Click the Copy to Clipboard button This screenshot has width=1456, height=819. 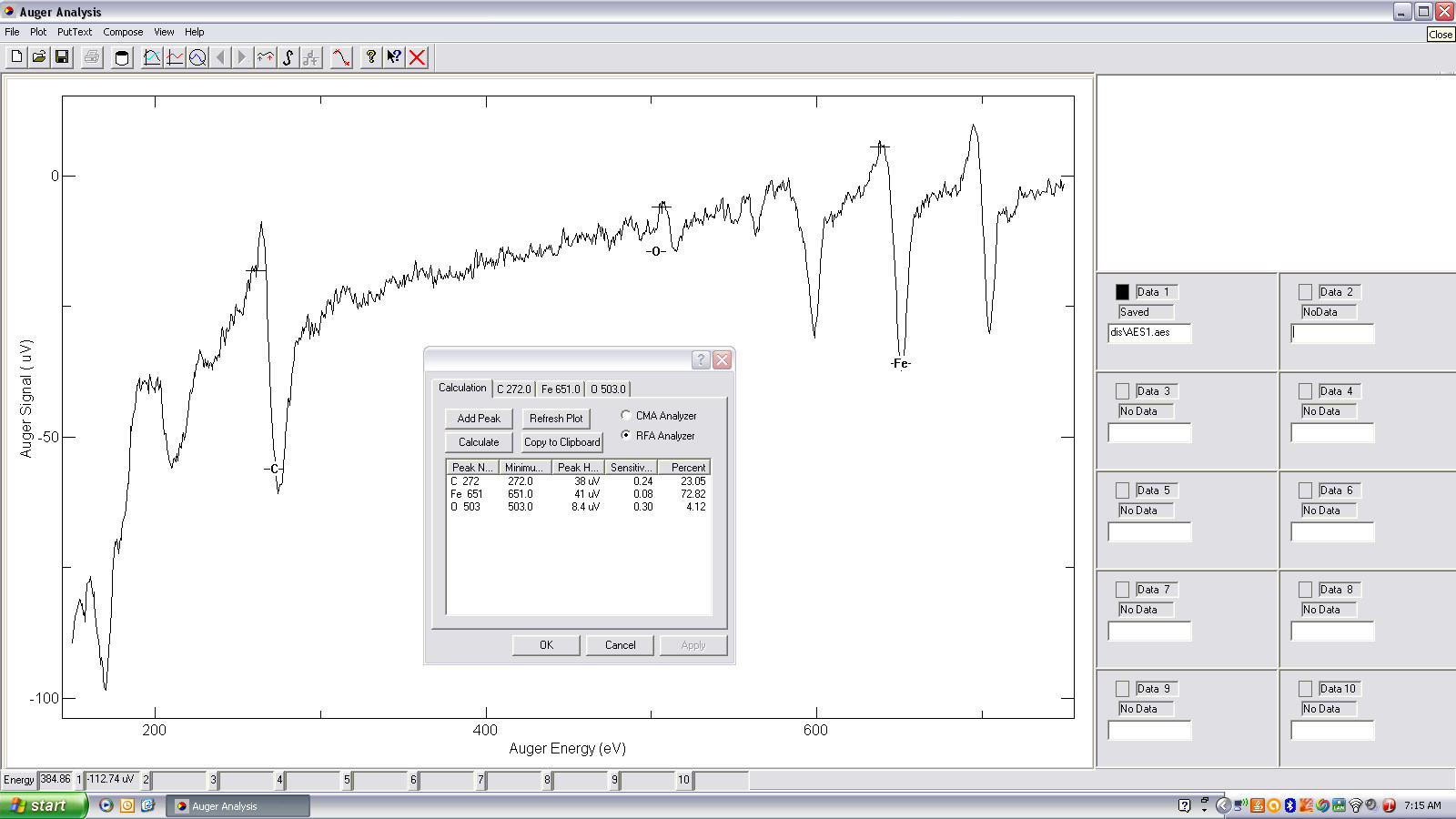[561, 442]
